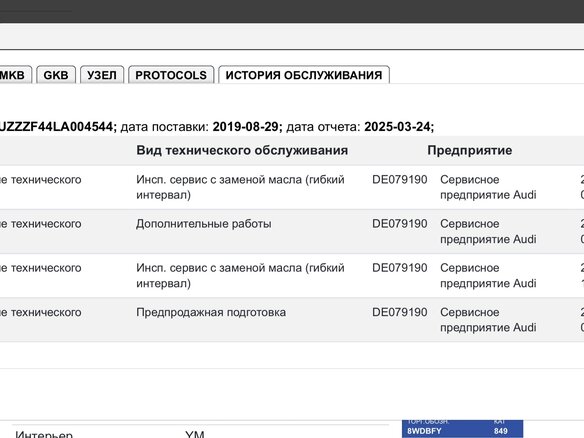Viewport: 584px width, 438px height.
Task: Click Сервисное предприятие Audi in Предпродажная подготовка row
Action: click(x=488, y=320)
